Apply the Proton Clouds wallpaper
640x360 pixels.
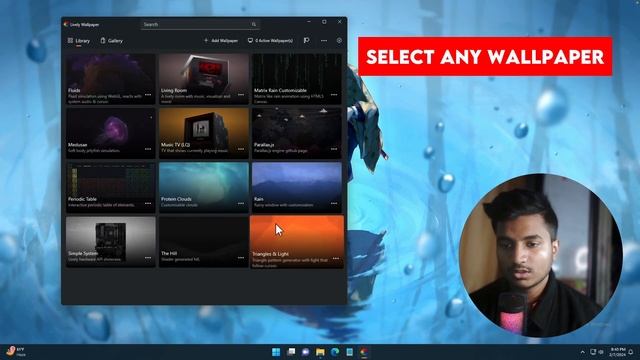204,187
